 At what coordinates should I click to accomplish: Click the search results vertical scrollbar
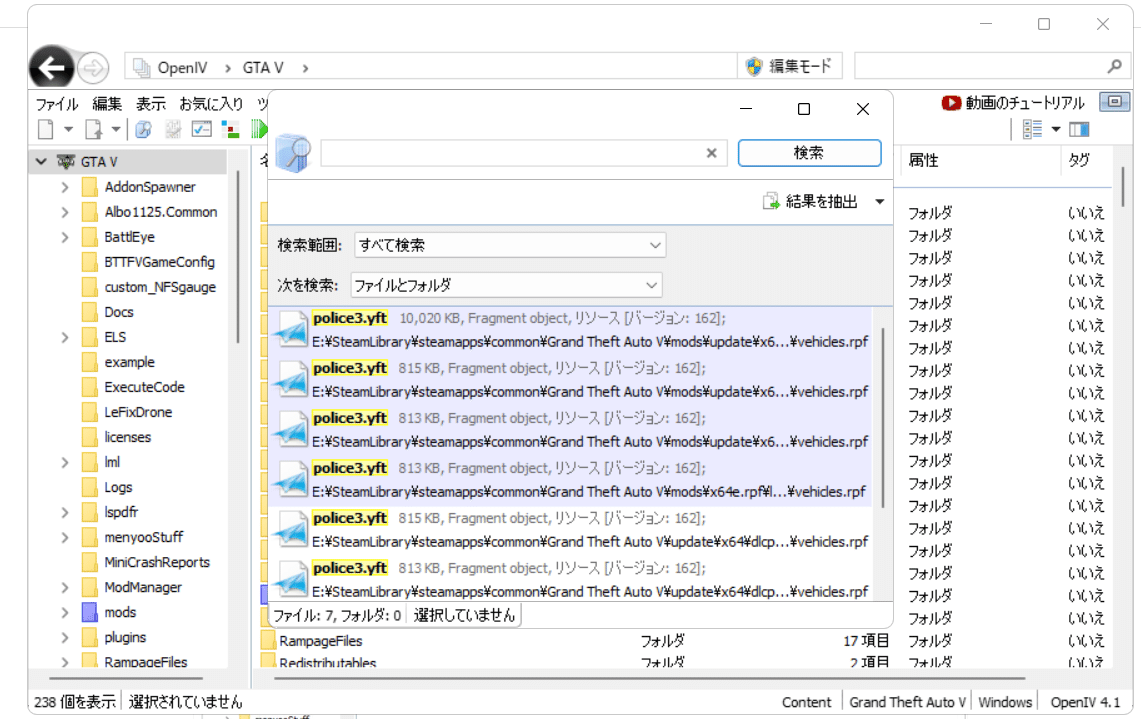883,417
